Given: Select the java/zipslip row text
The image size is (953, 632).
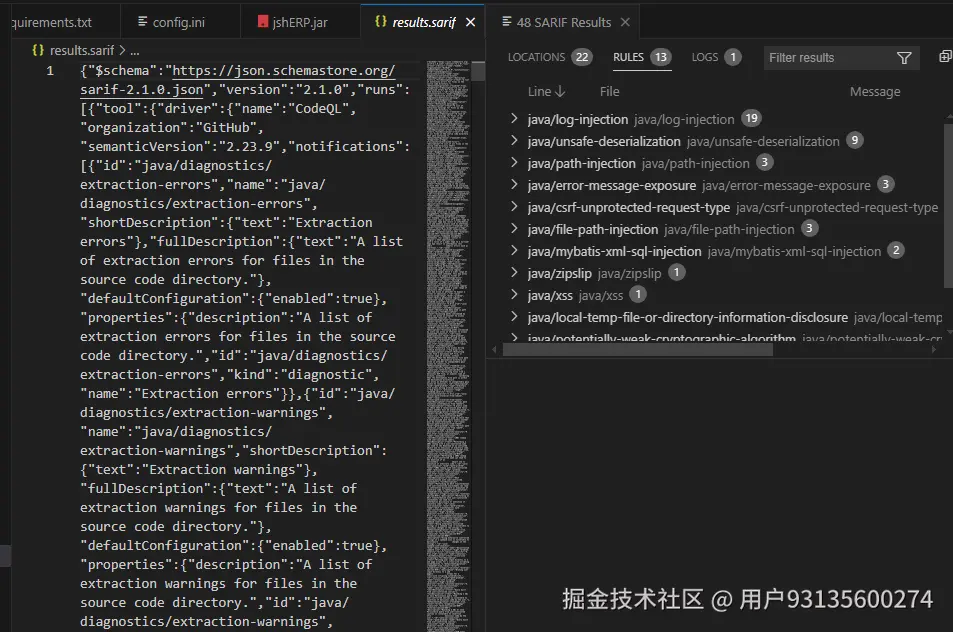Looking at the screenshot, I should point(559,273).
